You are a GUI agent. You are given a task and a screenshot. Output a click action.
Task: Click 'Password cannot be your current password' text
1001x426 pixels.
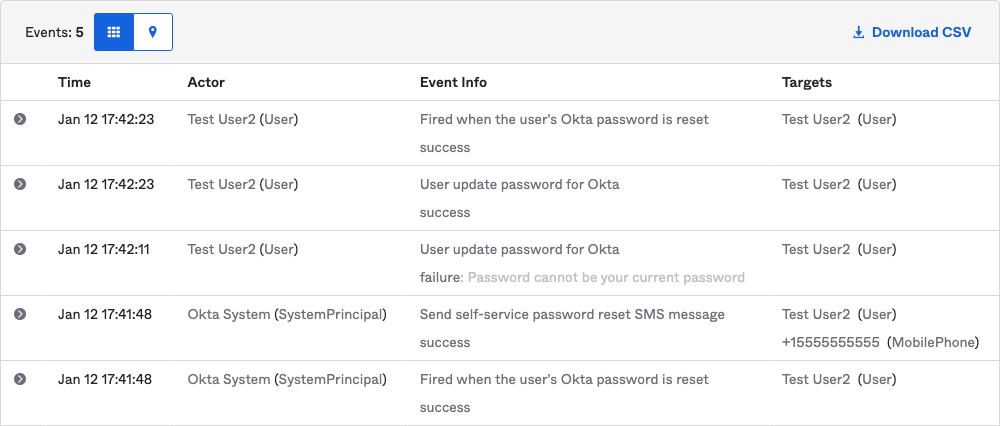[606, 277]
